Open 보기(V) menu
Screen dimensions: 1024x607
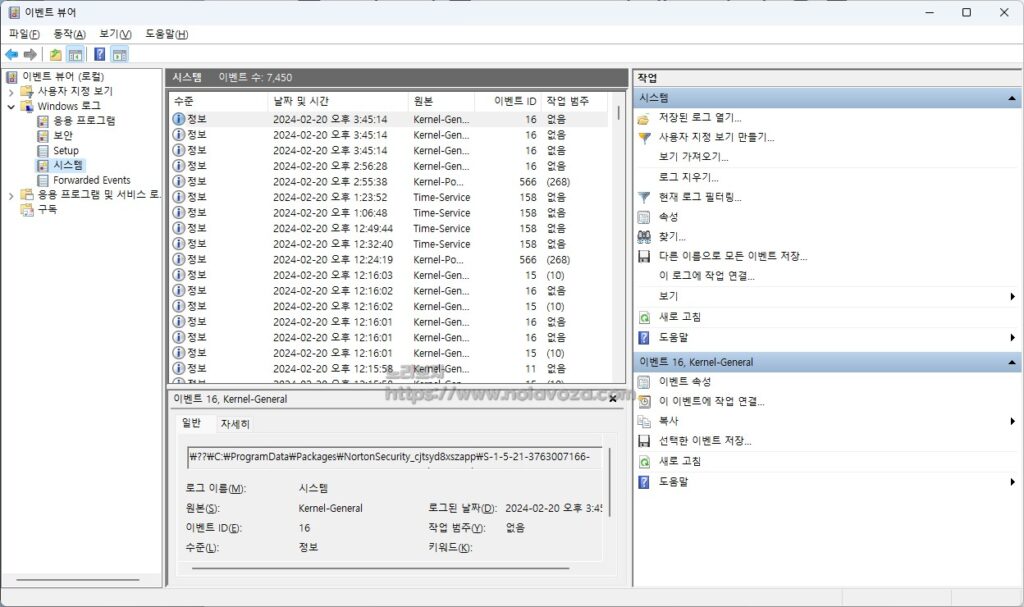(x=115, y=34)
